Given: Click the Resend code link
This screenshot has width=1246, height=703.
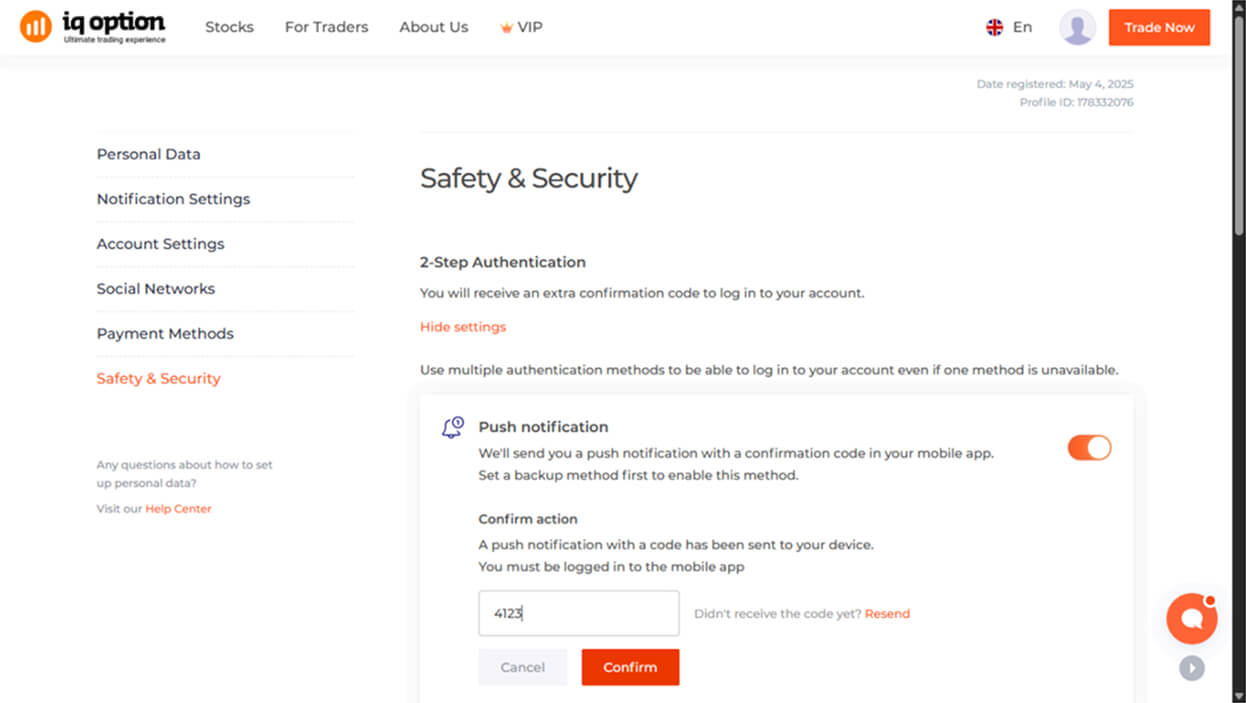Looking at the screenshot, I should [887, 614].
